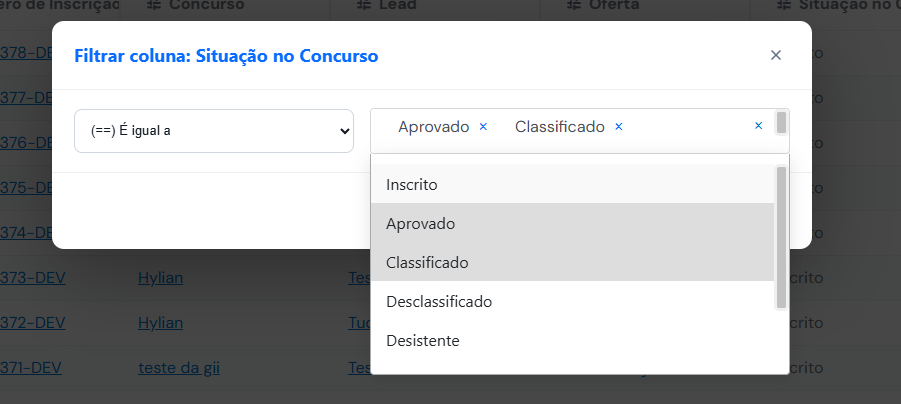The width and height of the screenshot is (901, 404).
Task: Remove the Classificado tag from filter
Action: [x=619, y=127]
